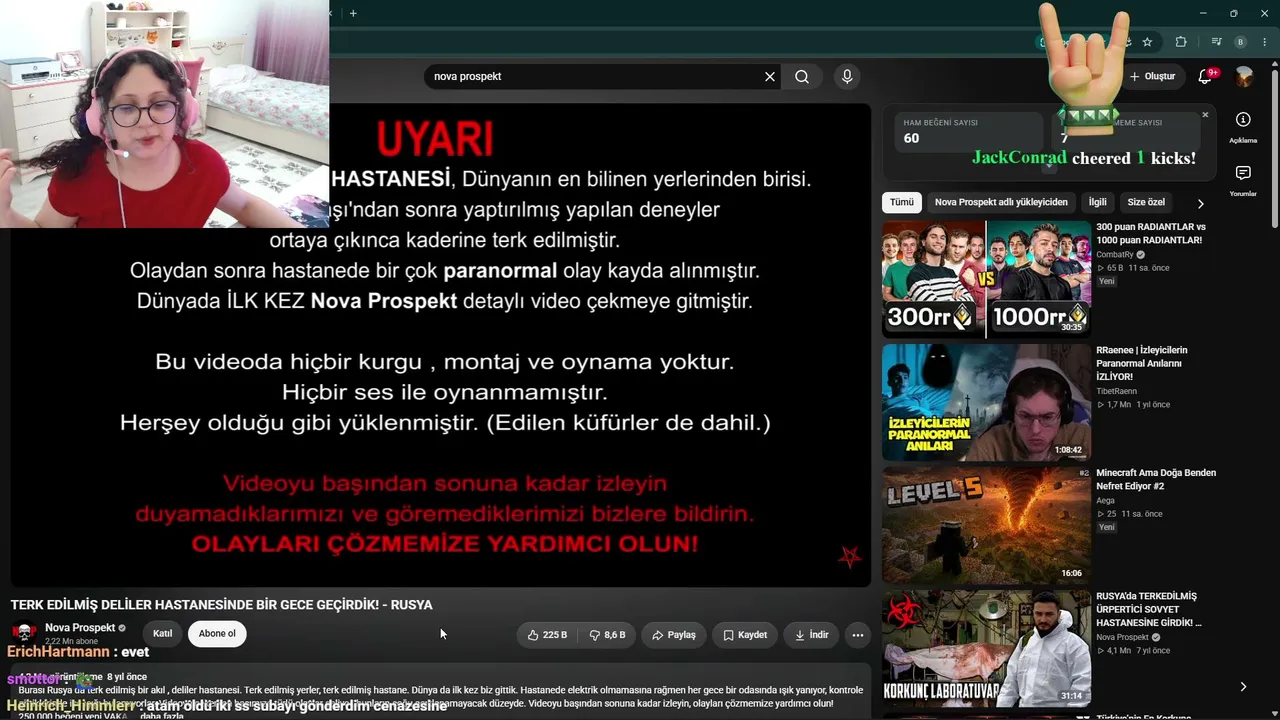Select the 'Size özel' filter chip

(x=1146, y=202)
